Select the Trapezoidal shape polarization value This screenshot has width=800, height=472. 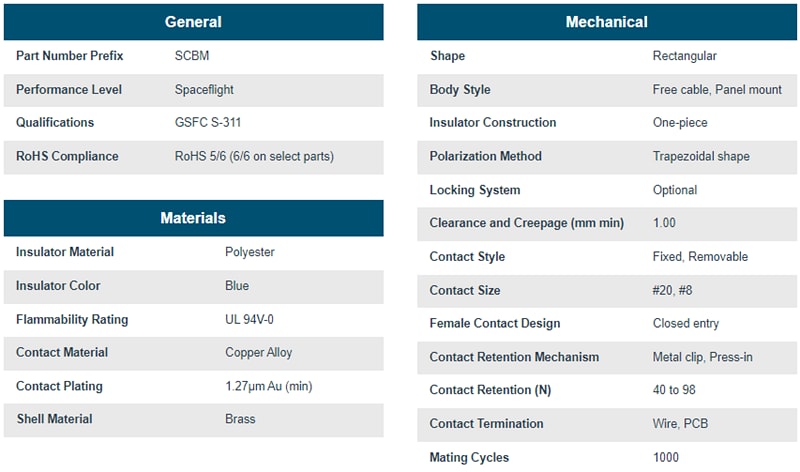(x=700, y=156)
